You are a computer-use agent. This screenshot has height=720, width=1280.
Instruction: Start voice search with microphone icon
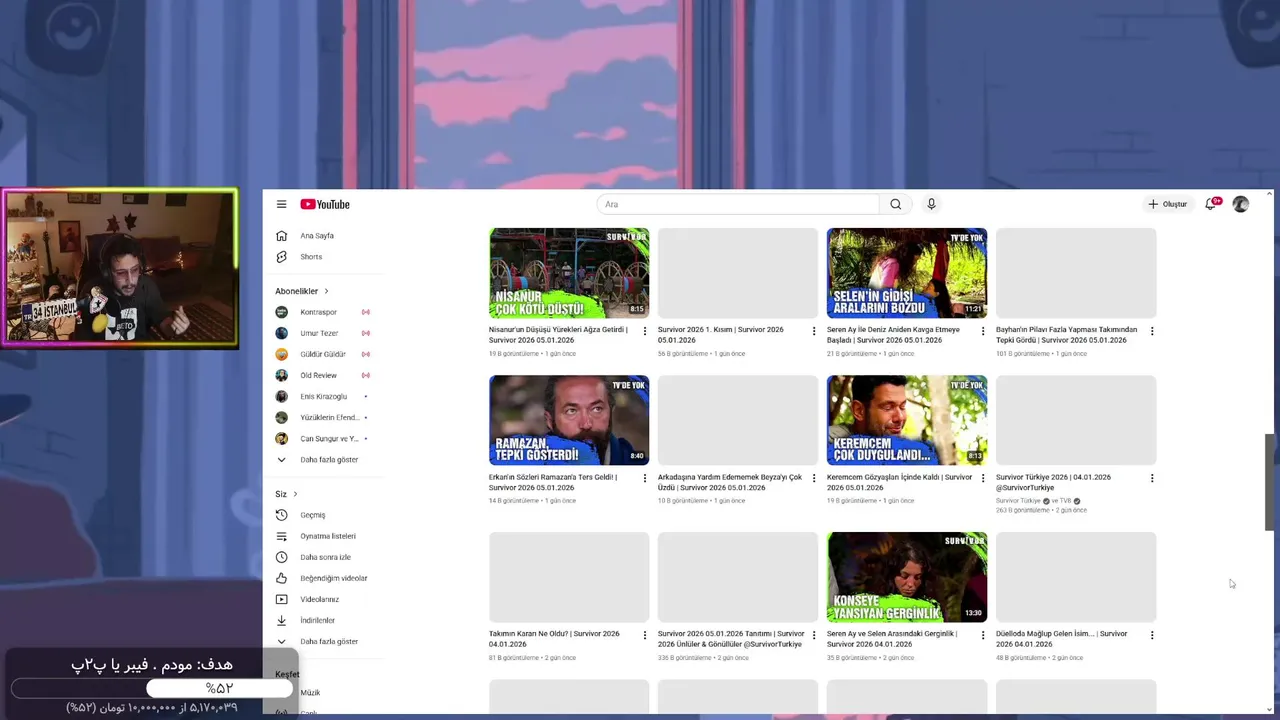[931, 204]
